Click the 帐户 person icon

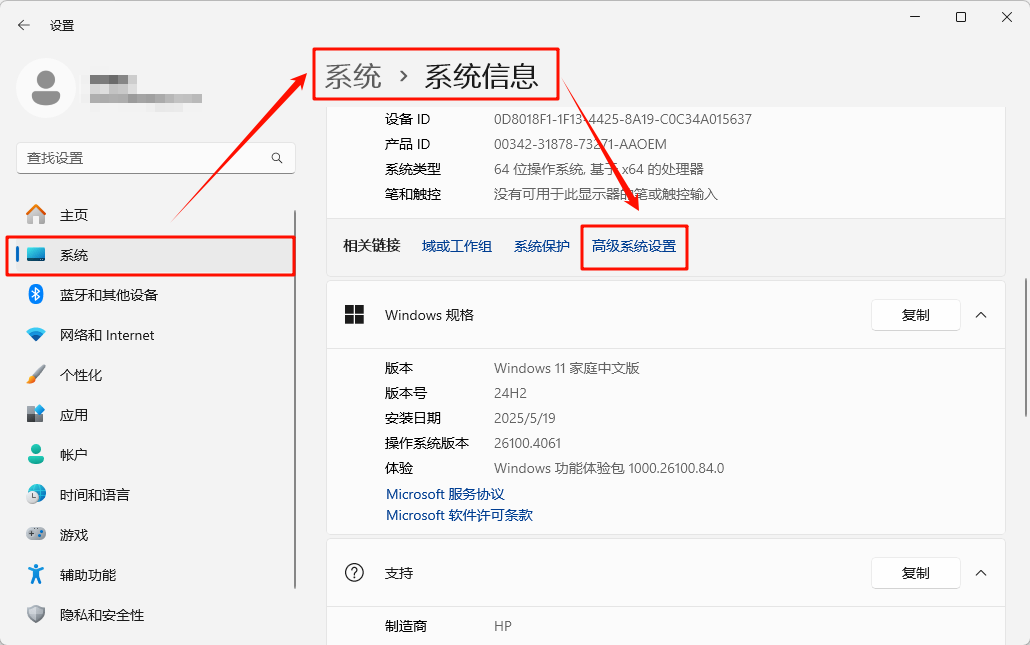(36, 454)
